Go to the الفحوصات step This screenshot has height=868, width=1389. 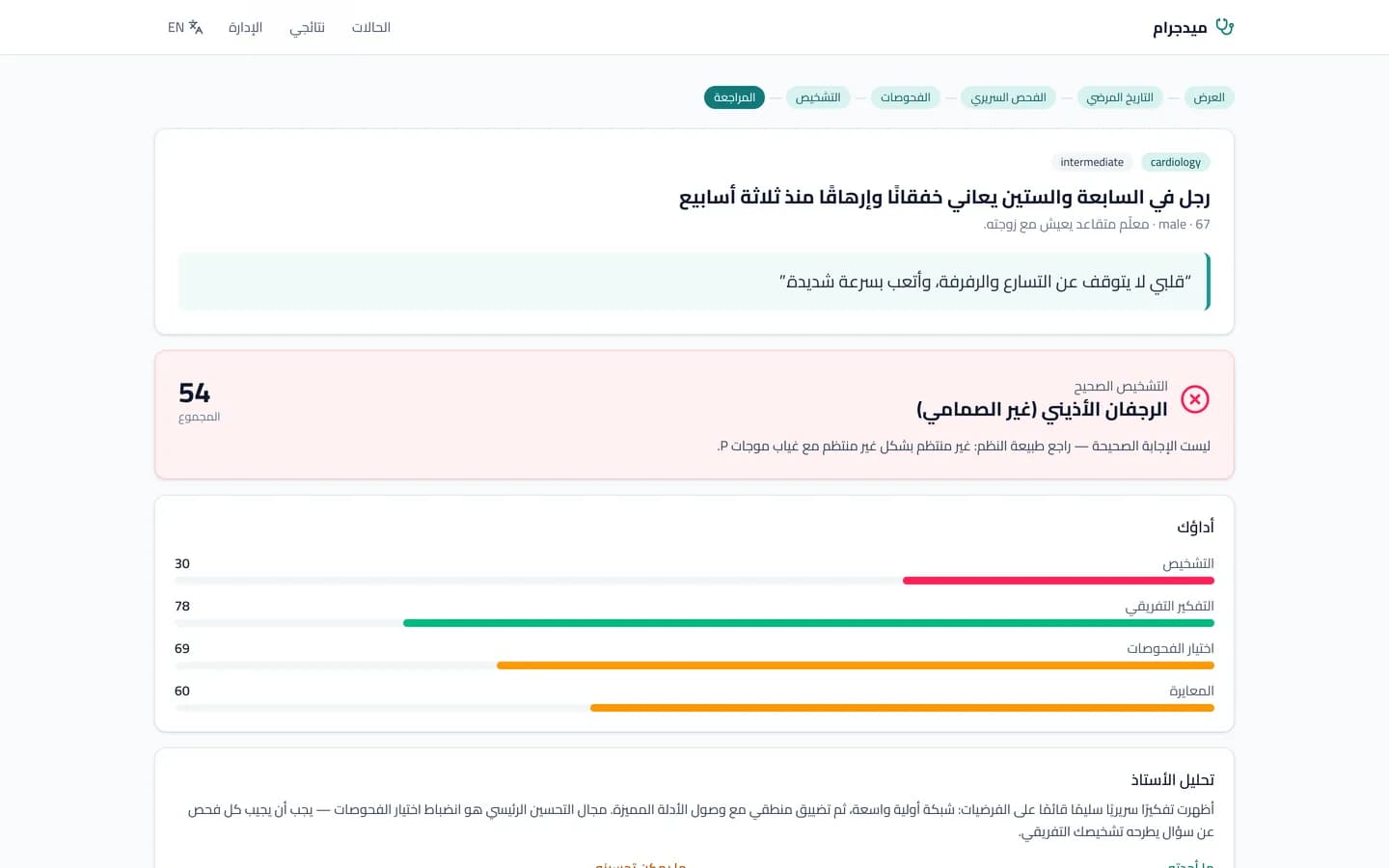(906, 97)
